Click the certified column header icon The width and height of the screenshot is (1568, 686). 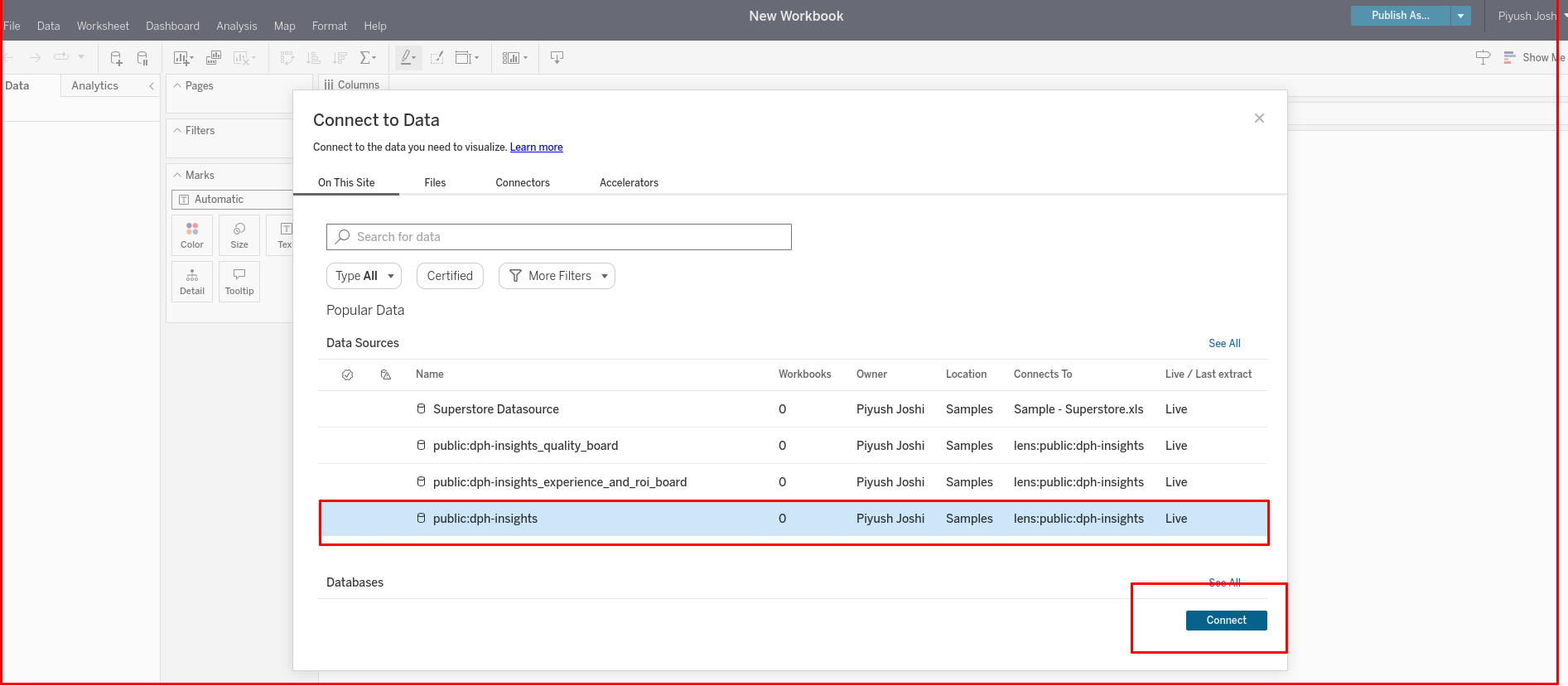pyautogui.click(x=348, y=374)
